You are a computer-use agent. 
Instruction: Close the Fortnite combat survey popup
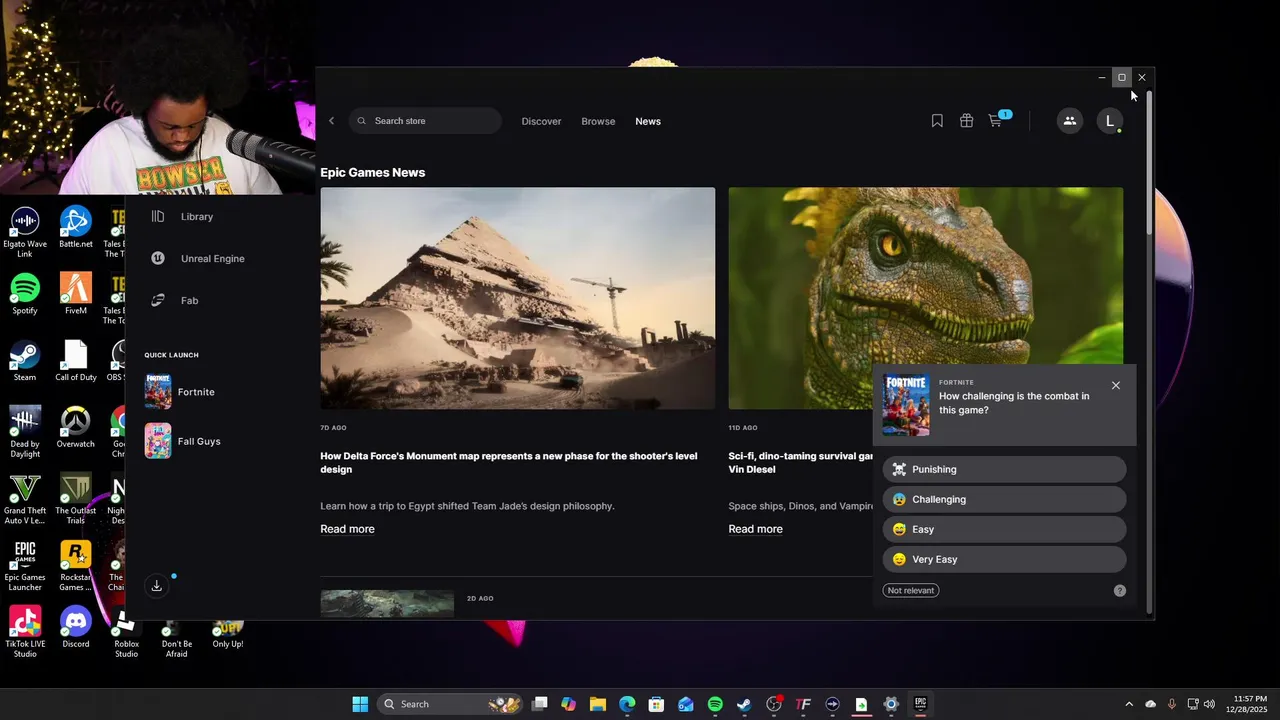(1116, 386)
